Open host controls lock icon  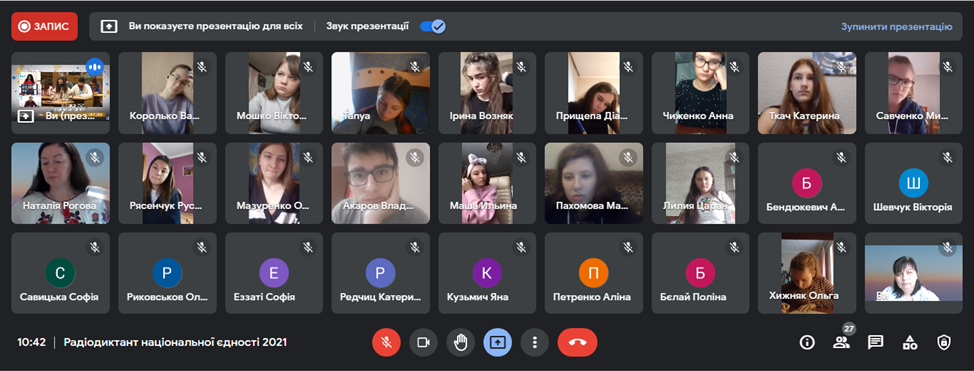tap(944, 342)
